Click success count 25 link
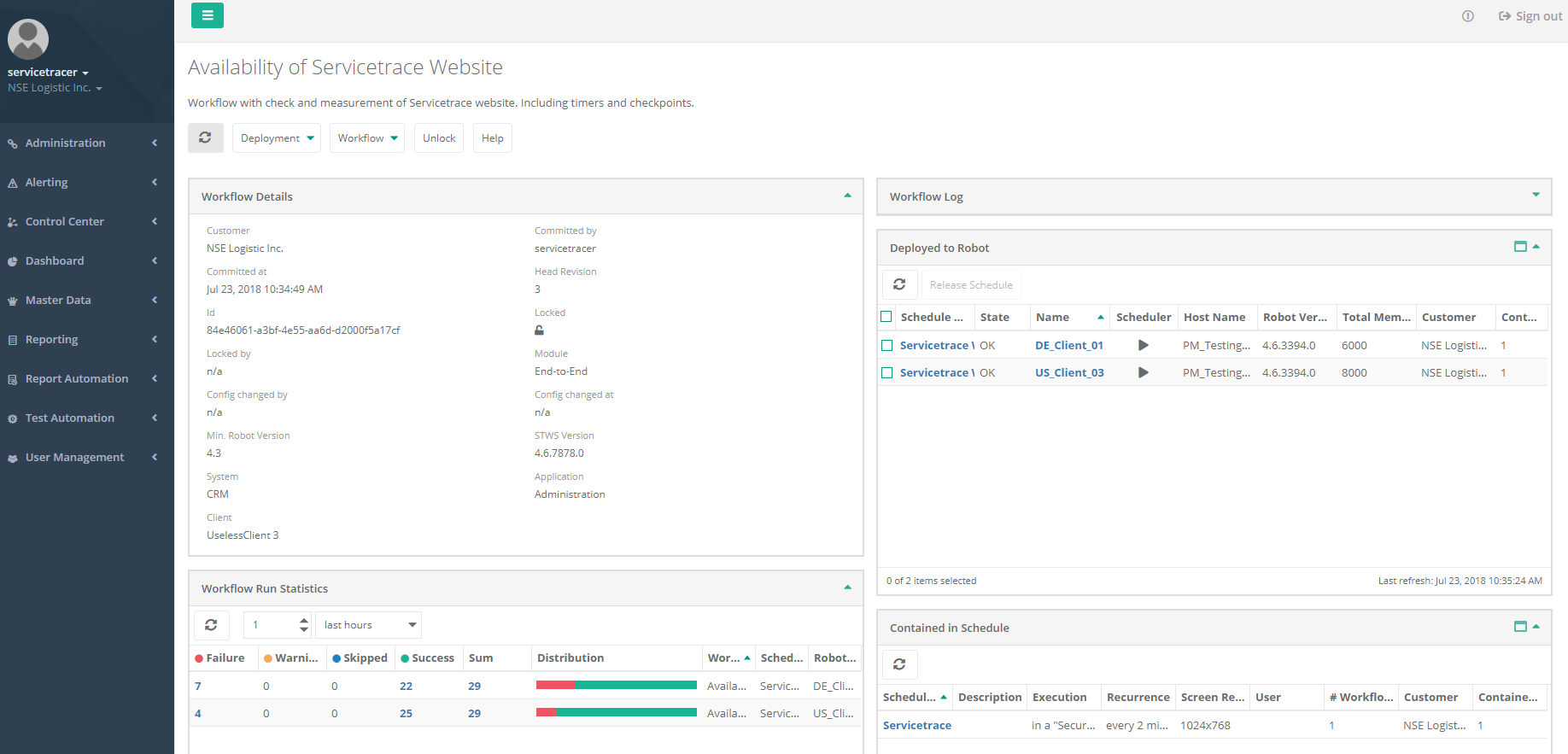Image resolution: width=1568 pixels, height=754 pixels. click(407, 713)
